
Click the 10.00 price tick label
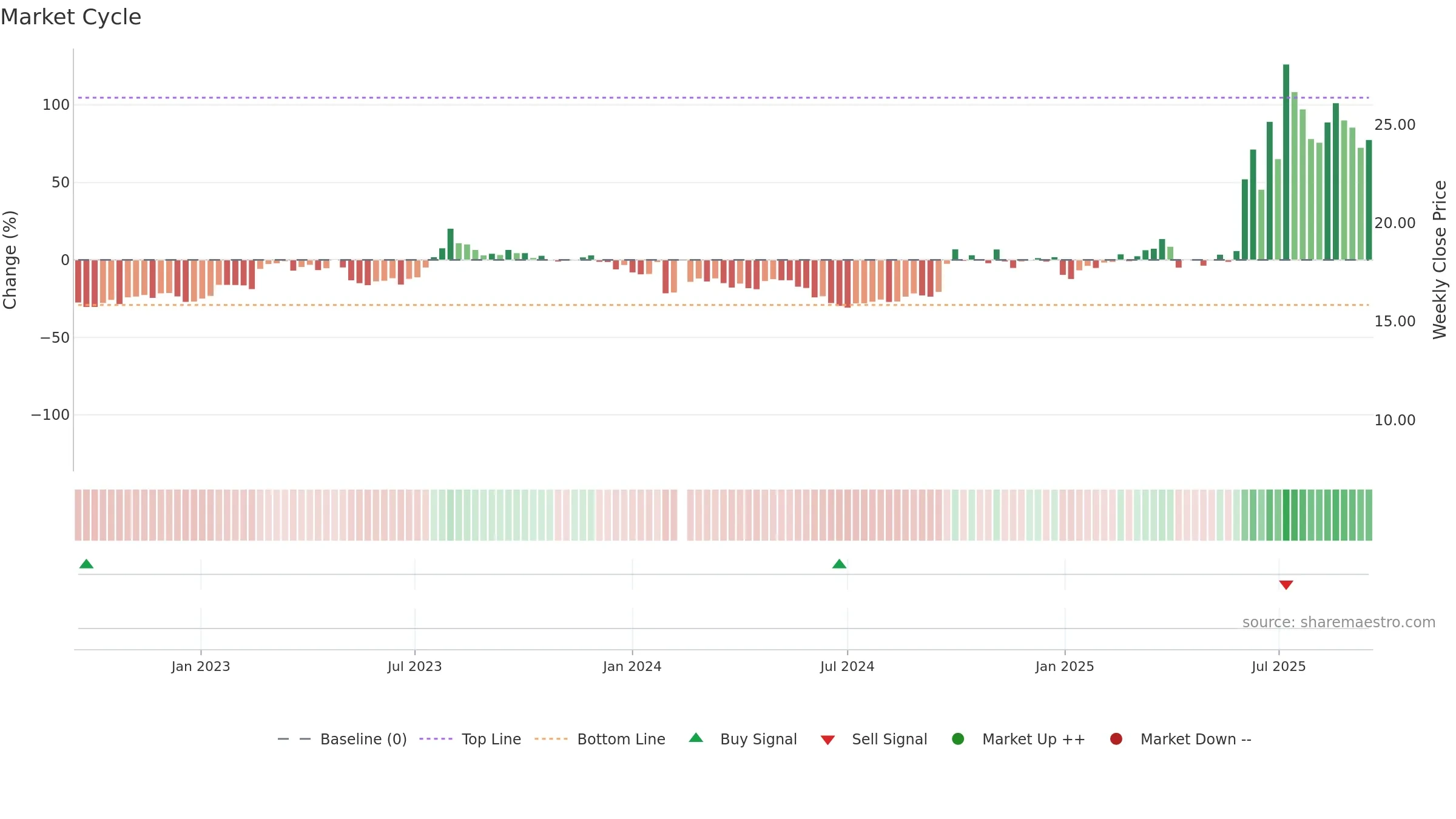tap(1395, 420)
